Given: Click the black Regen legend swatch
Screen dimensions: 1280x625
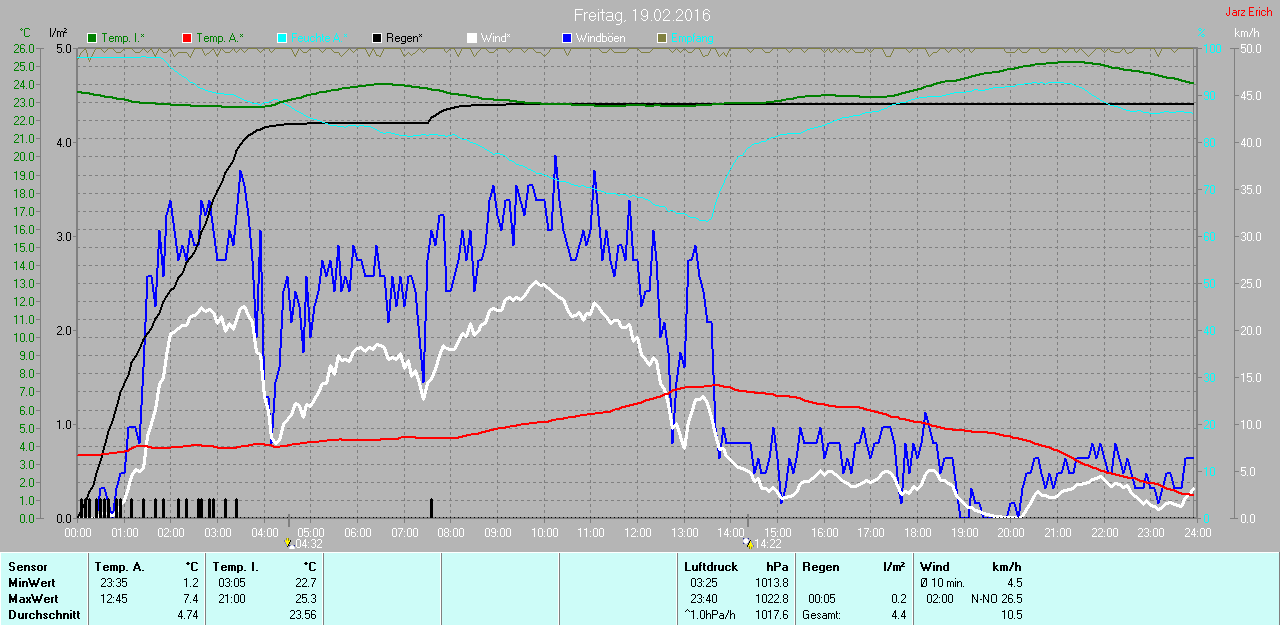Looking at the screenshot, I should [x=376, y=38].
